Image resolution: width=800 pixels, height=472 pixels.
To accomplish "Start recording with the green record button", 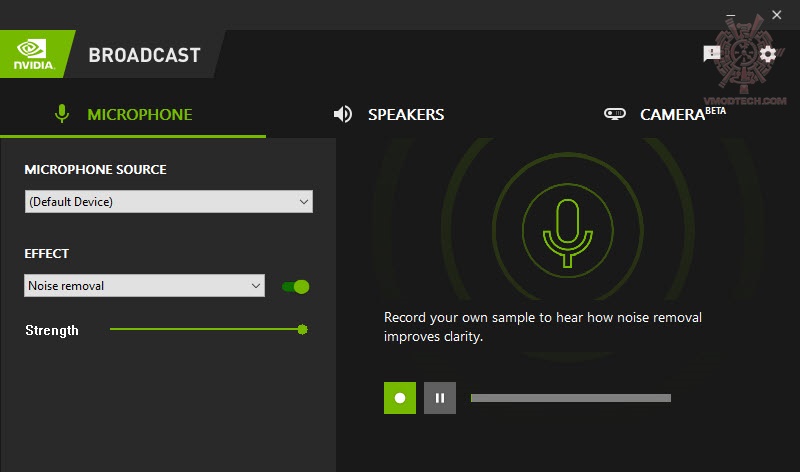I will [x=400, y=398].
